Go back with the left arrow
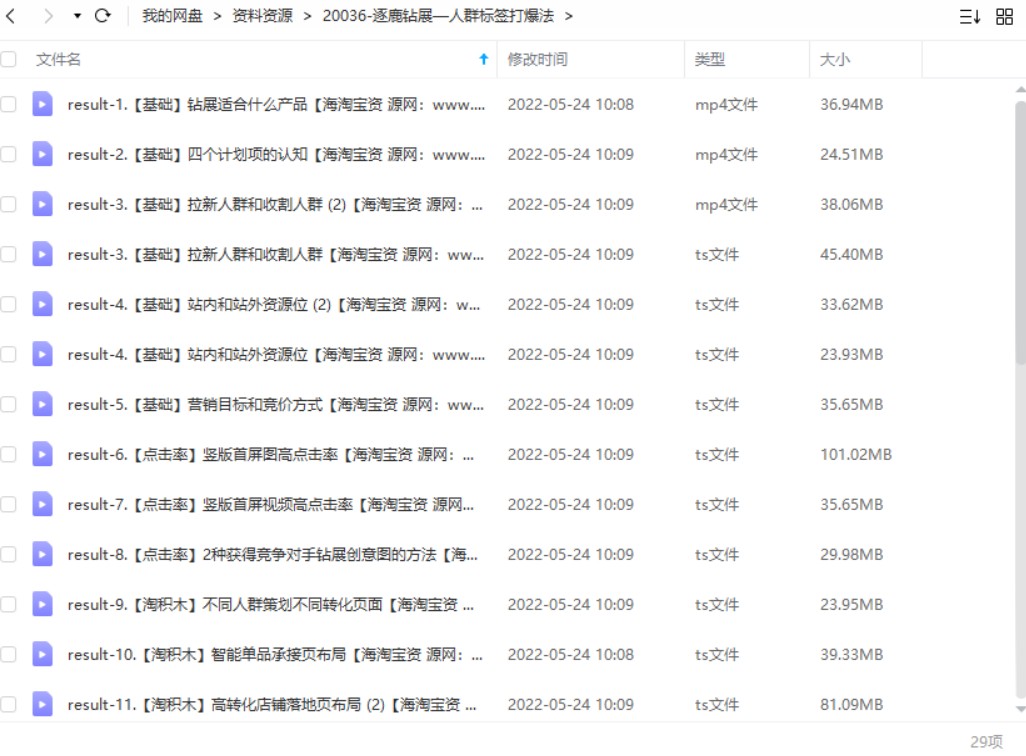This screenshot has height=756, width=1026. click(x=10, y=16)
